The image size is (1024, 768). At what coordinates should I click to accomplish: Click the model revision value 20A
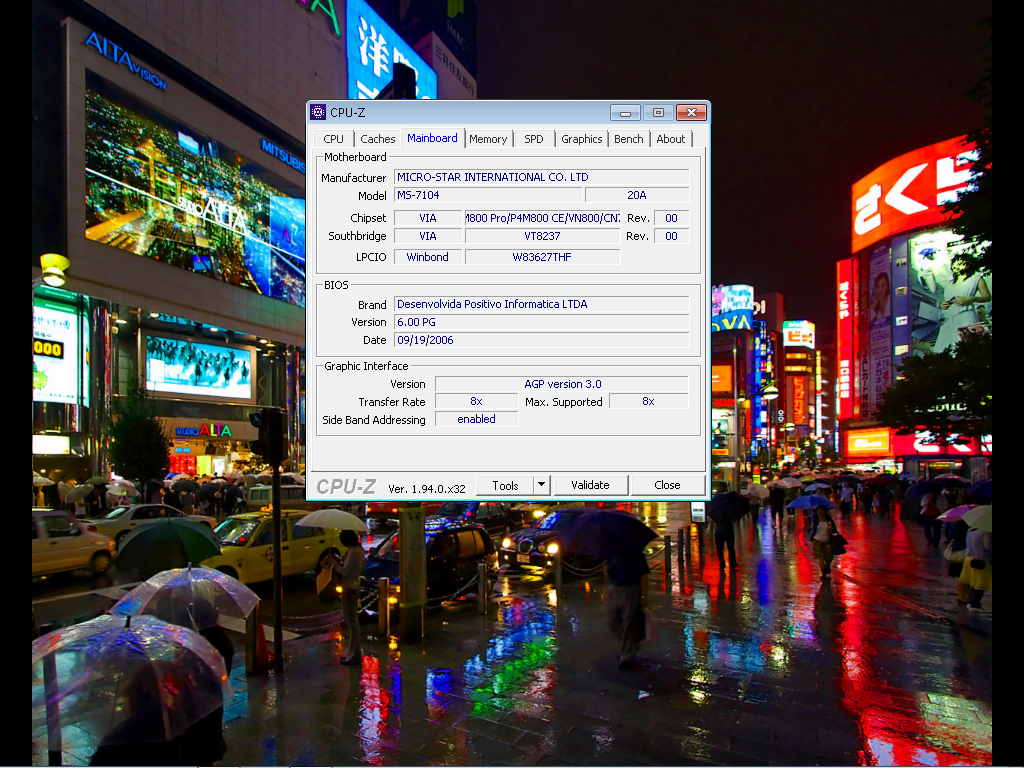coord(637,195)
